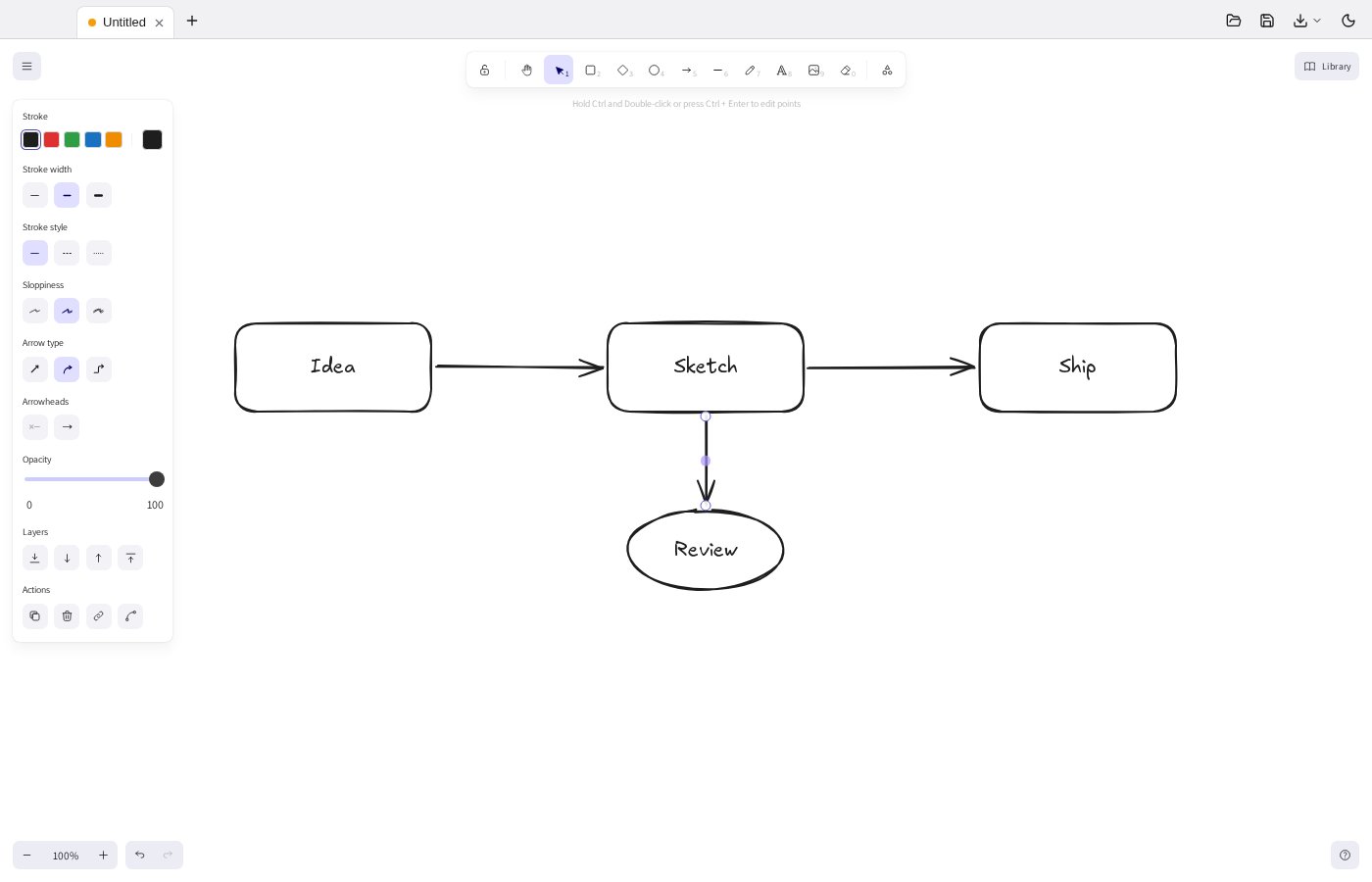Image resolution: width=1372 pixels, height=882 pixels.
Task: Duplicate the selected arrow
Action: [x=35, y=616]
